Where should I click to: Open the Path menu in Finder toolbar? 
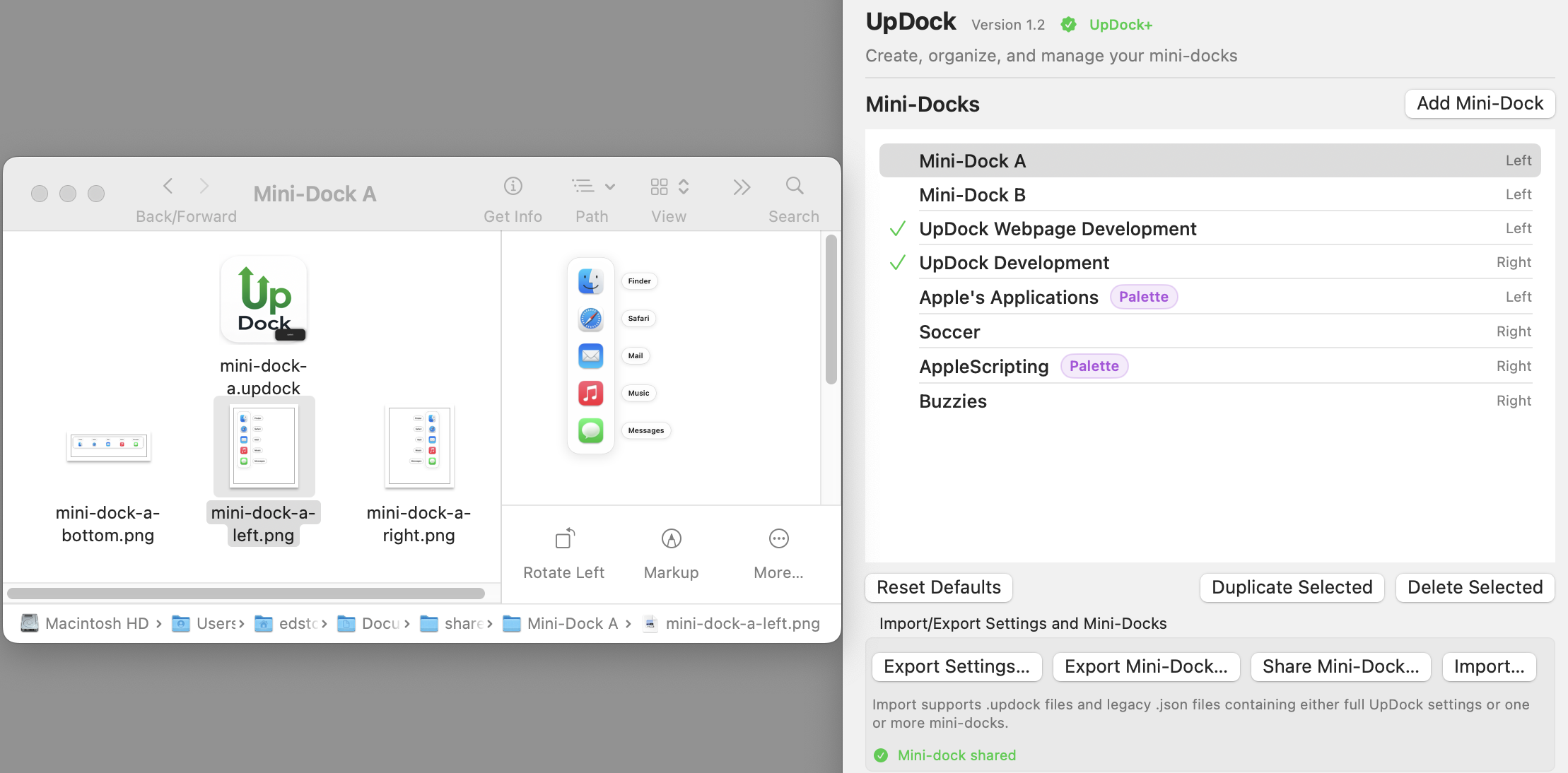pos(593,187)
